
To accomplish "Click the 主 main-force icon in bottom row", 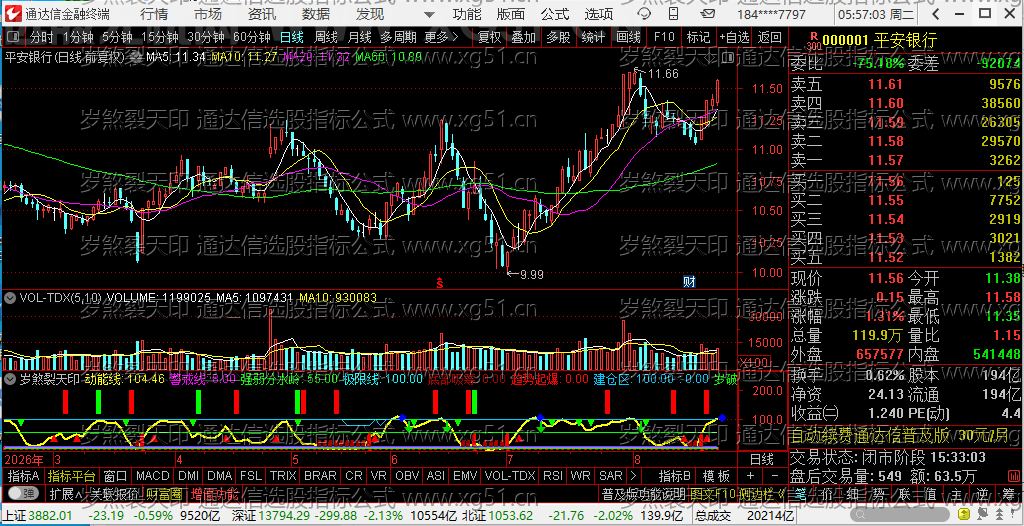I will click(954, 493).
